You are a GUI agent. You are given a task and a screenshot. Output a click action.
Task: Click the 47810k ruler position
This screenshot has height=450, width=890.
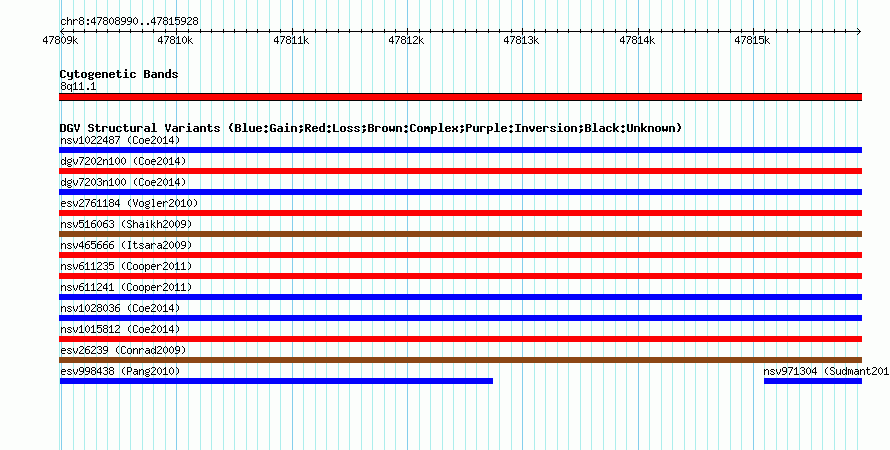(175, 40)
